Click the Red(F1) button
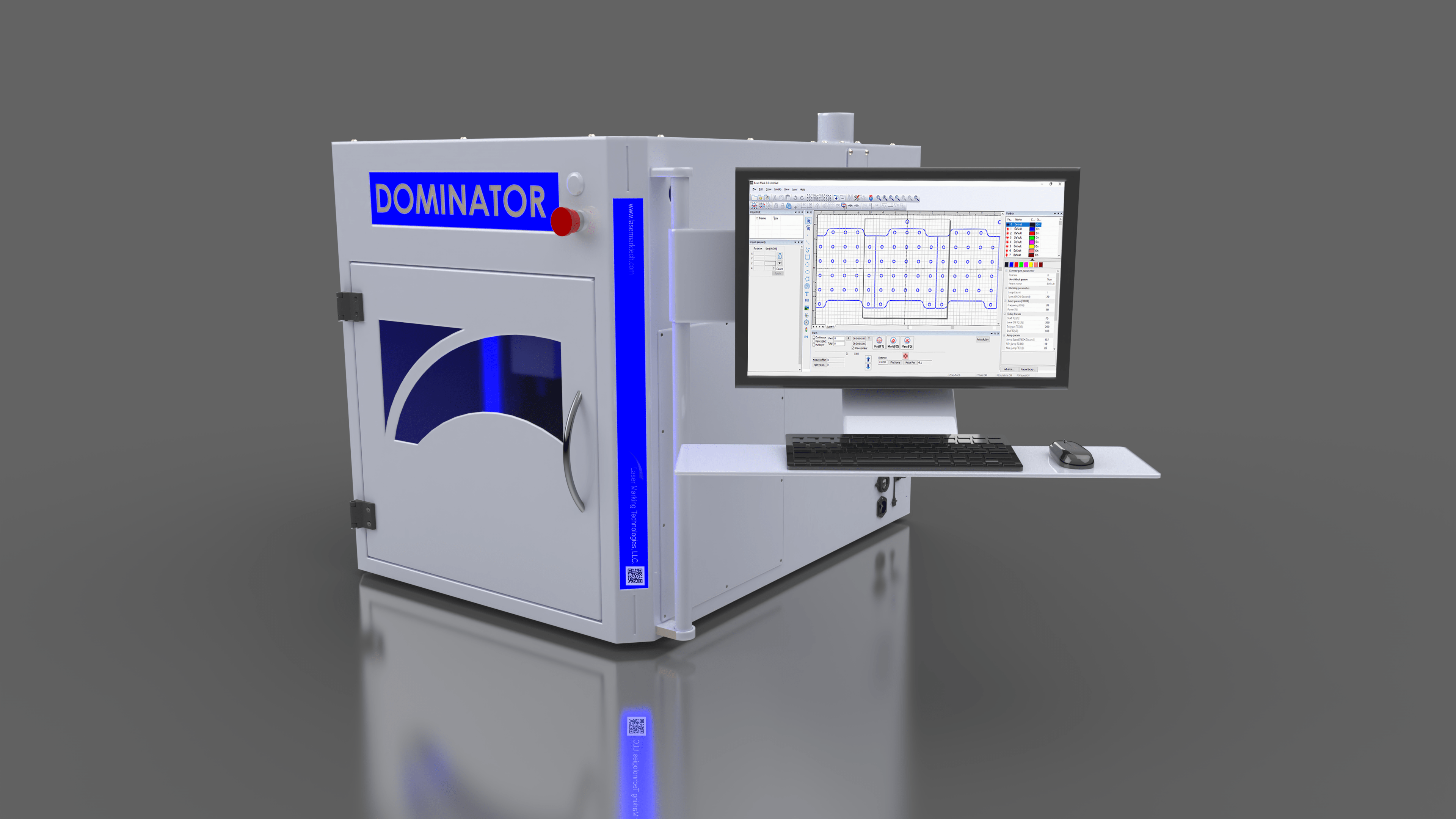The width and height of the screenshot is (1456, 819). [x=880, y=342]
